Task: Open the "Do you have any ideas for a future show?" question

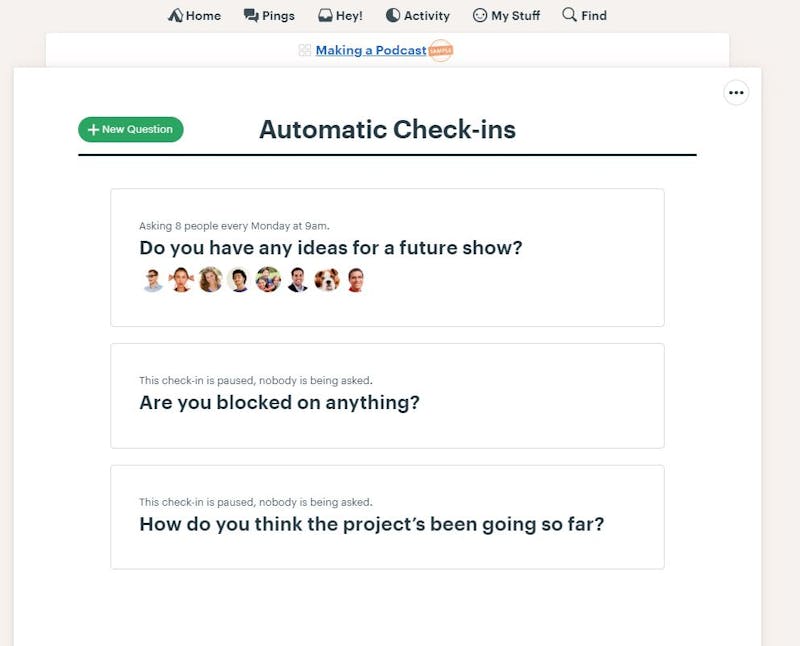Action: tap(331, 248)
